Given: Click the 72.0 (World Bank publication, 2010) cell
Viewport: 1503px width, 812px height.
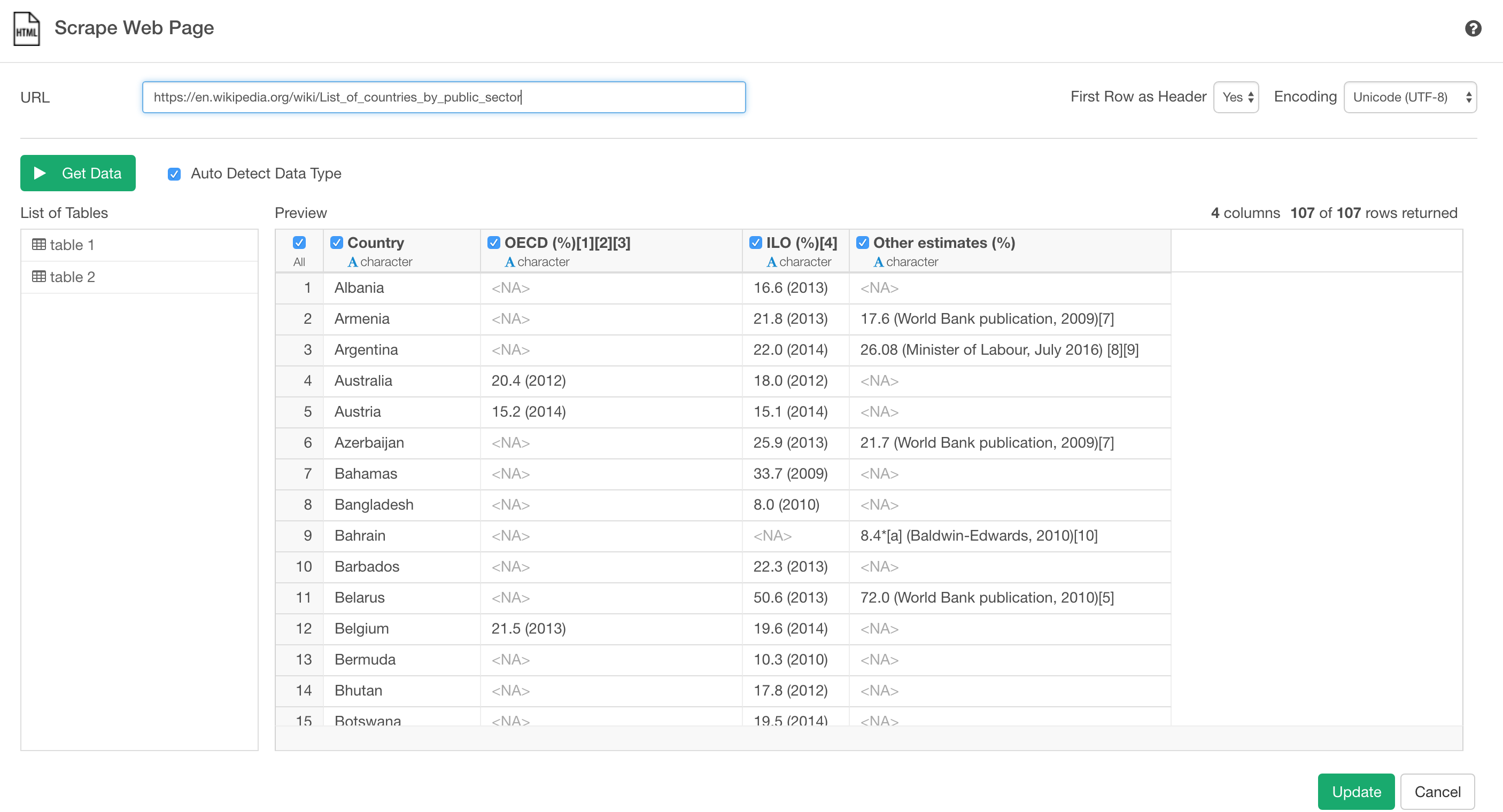Looking at the screenshot, I should pos(1009,597).
